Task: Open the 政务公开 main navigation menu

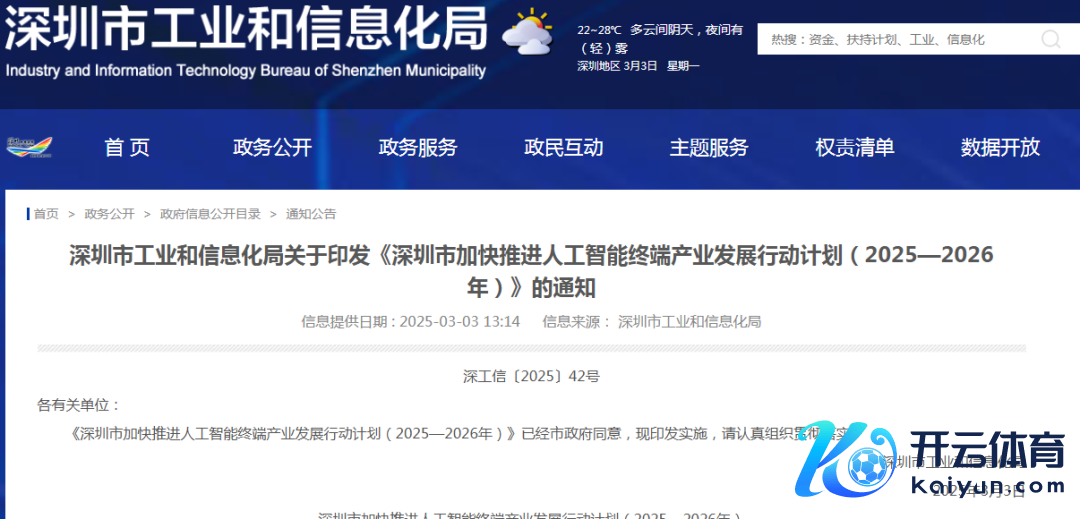Action: coord(272,148)
